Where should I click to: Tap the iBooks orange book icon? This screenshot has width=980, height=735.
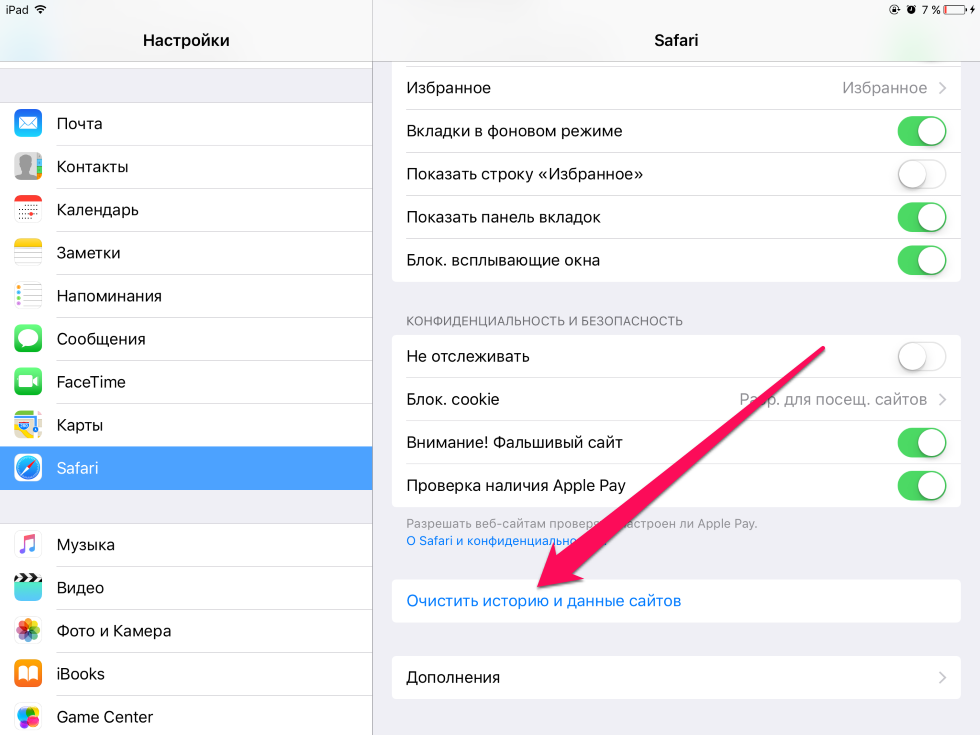(x=28, y=674)
